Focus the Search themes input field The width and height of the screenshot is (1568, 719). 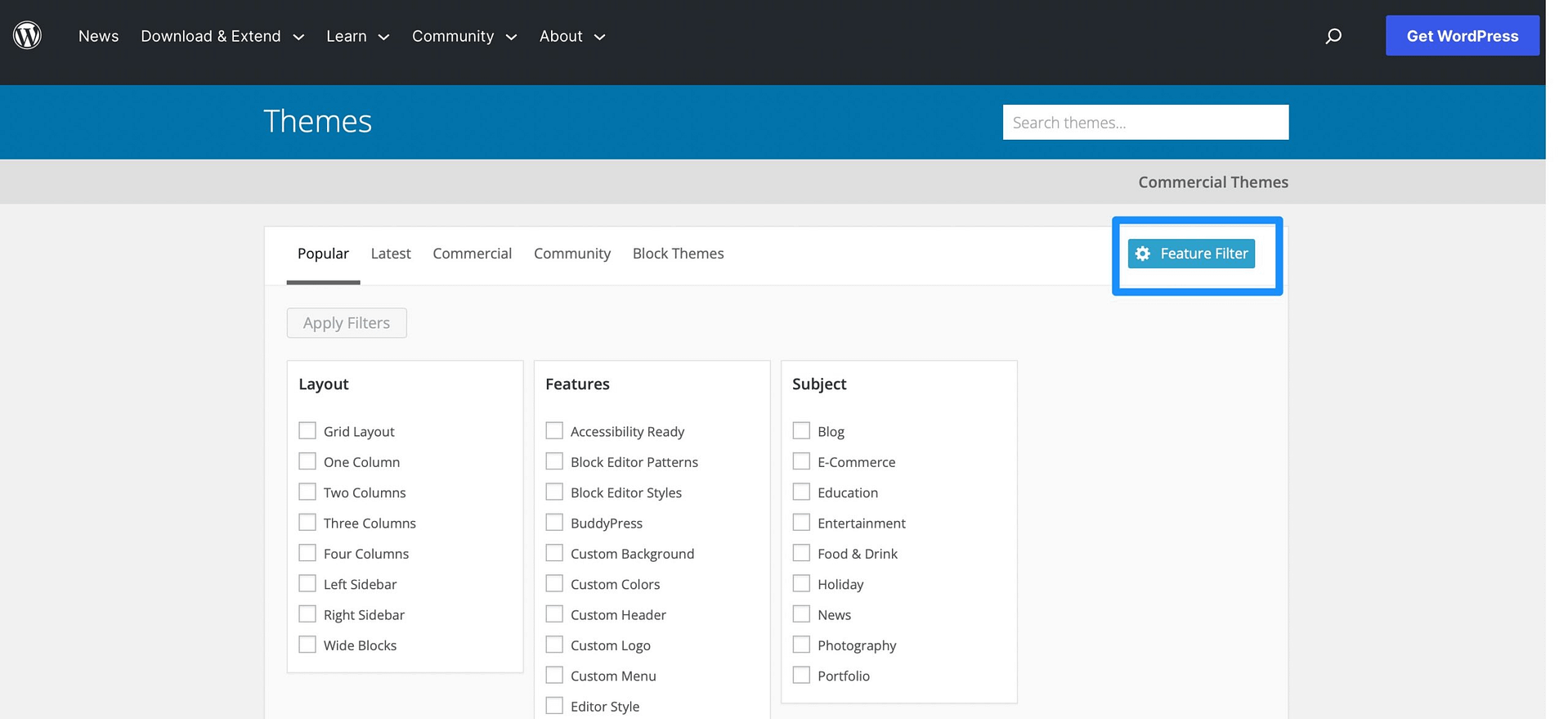(1145, 123)
